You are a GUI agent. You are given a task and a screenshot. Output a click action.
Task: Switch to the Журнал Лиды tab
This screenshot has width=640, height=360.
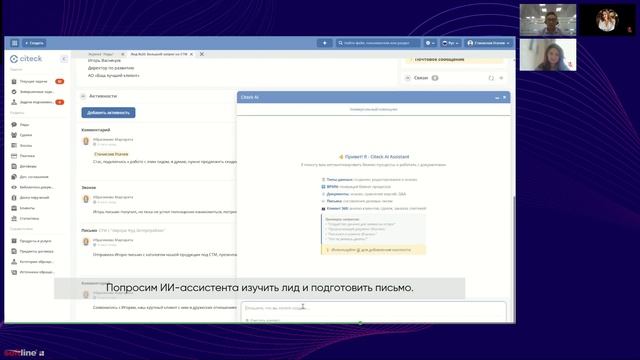coord(101,54)
